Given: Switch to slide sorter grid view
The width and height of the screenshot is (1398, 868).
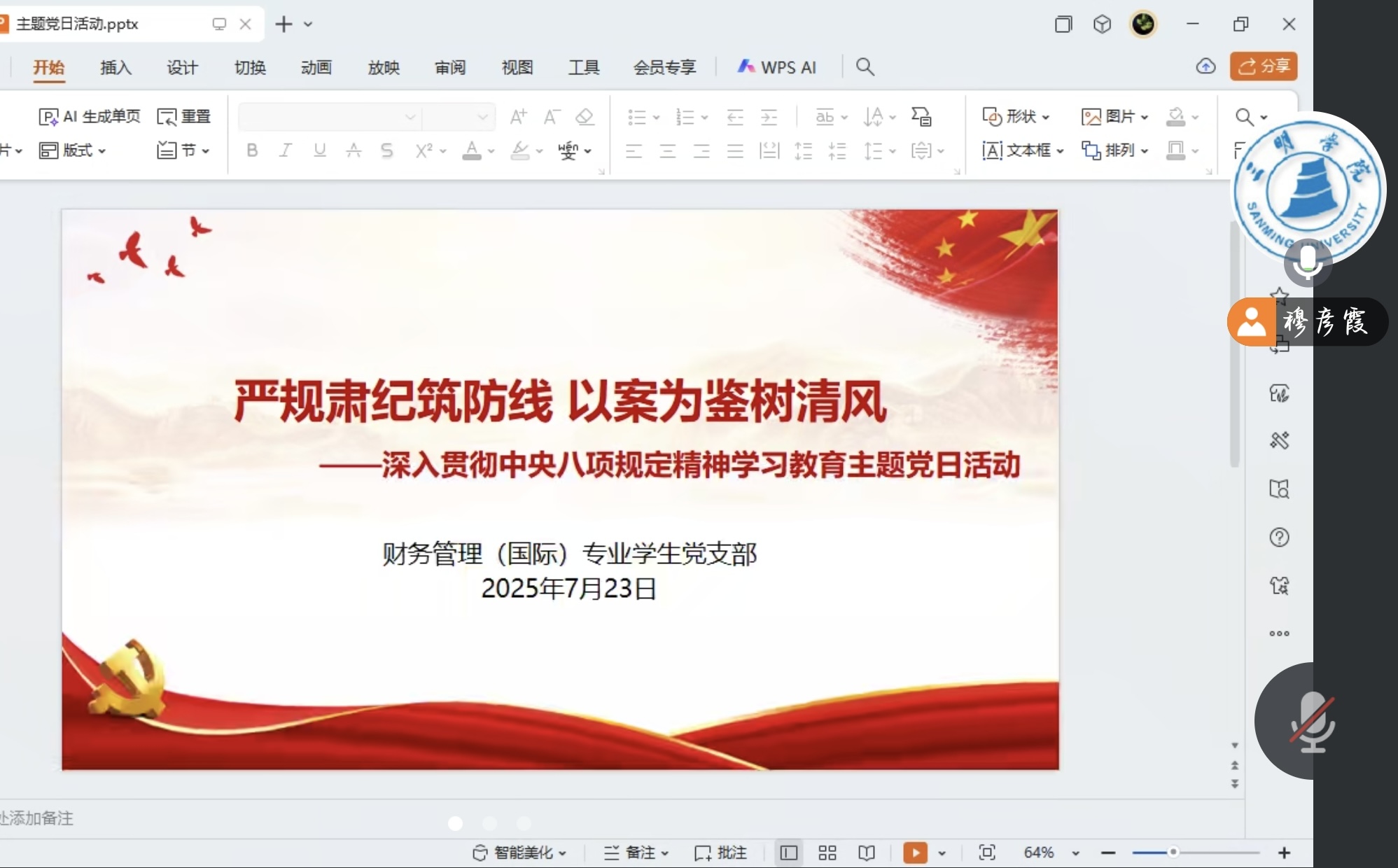Looking at the screenshot, I should [x=827, y=853].
